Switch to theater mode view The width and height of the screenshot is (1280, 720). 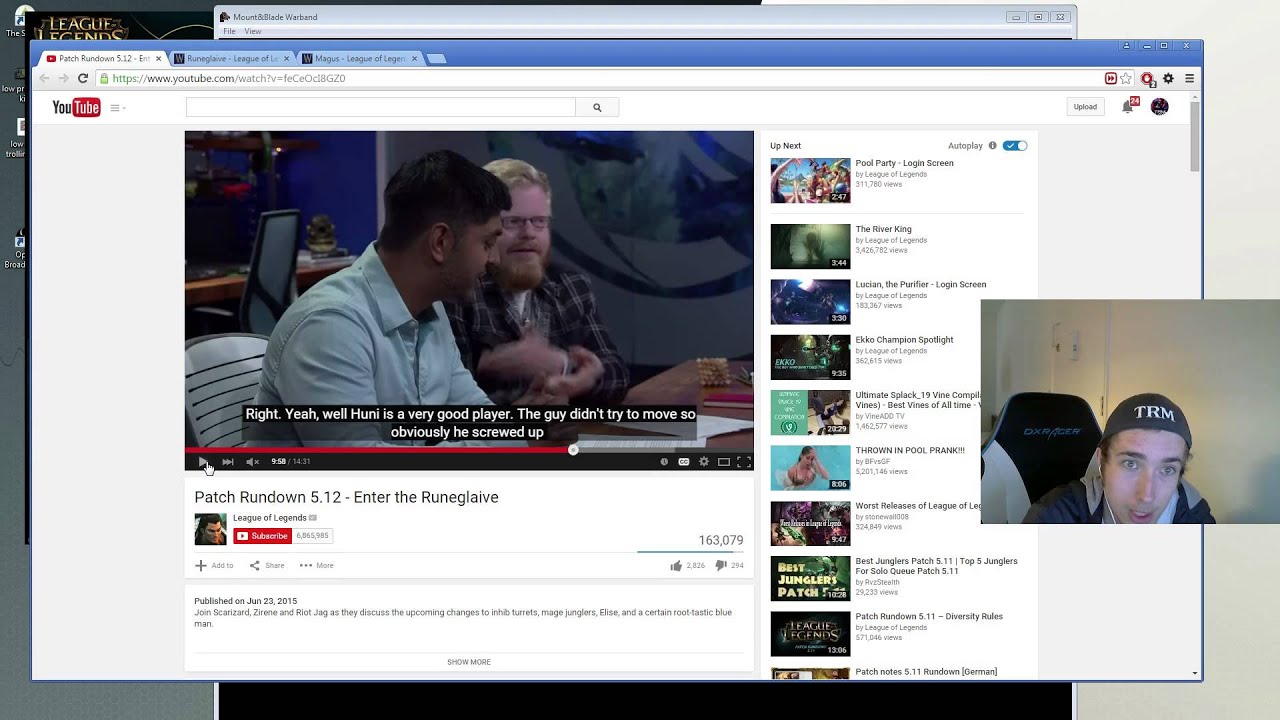pos(724,462)
